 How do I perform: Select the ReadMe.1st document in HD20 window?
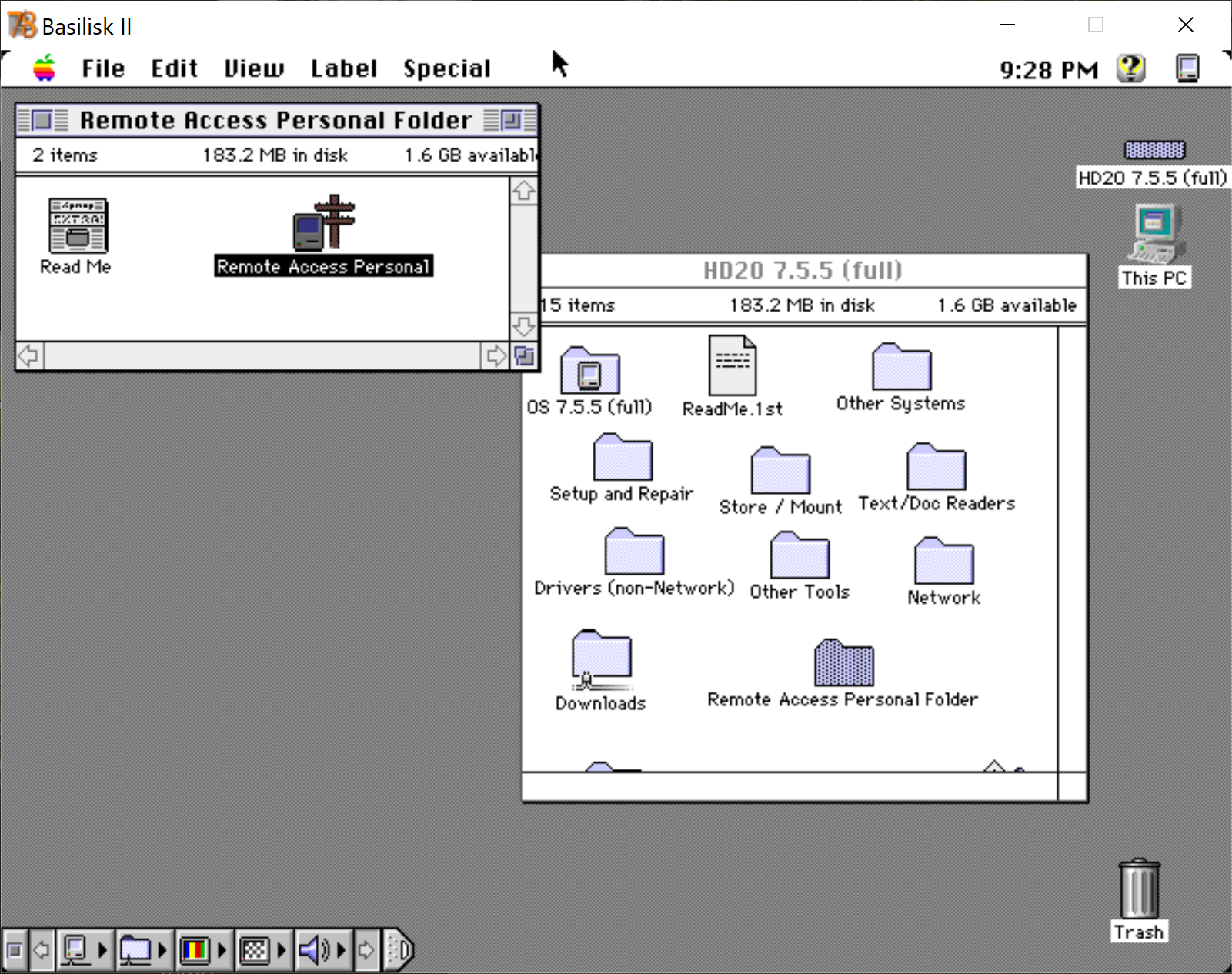732,365
